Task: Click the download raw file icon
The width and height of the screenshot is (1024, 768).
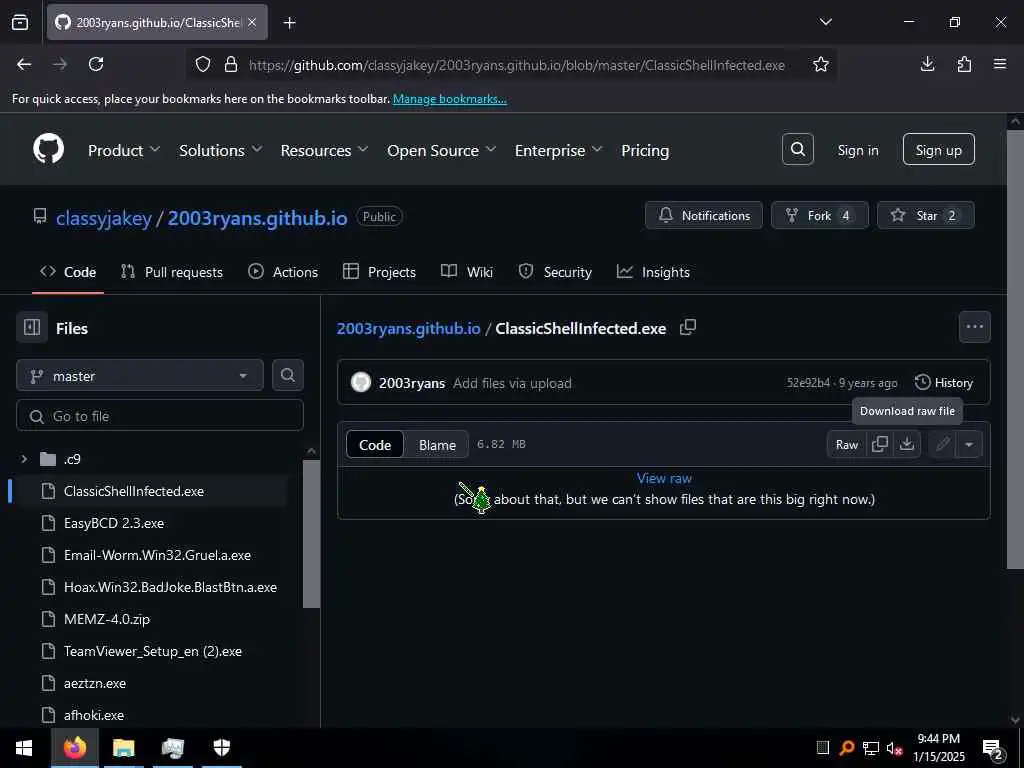Action: (x=906, y=444)
